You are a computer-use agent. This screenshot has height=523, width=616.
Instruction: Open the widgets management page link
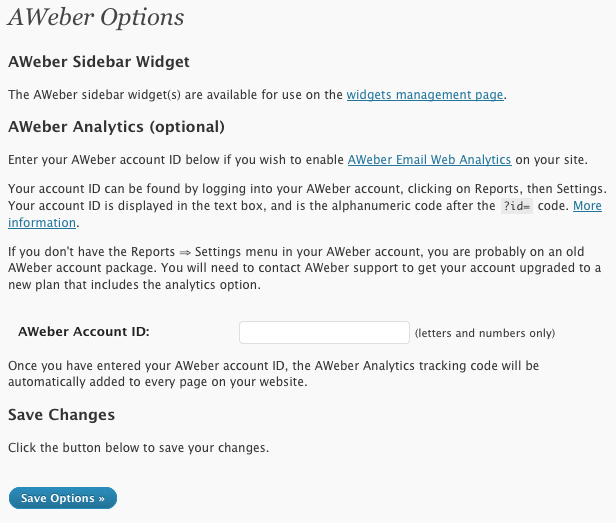[x=425, y=95]
